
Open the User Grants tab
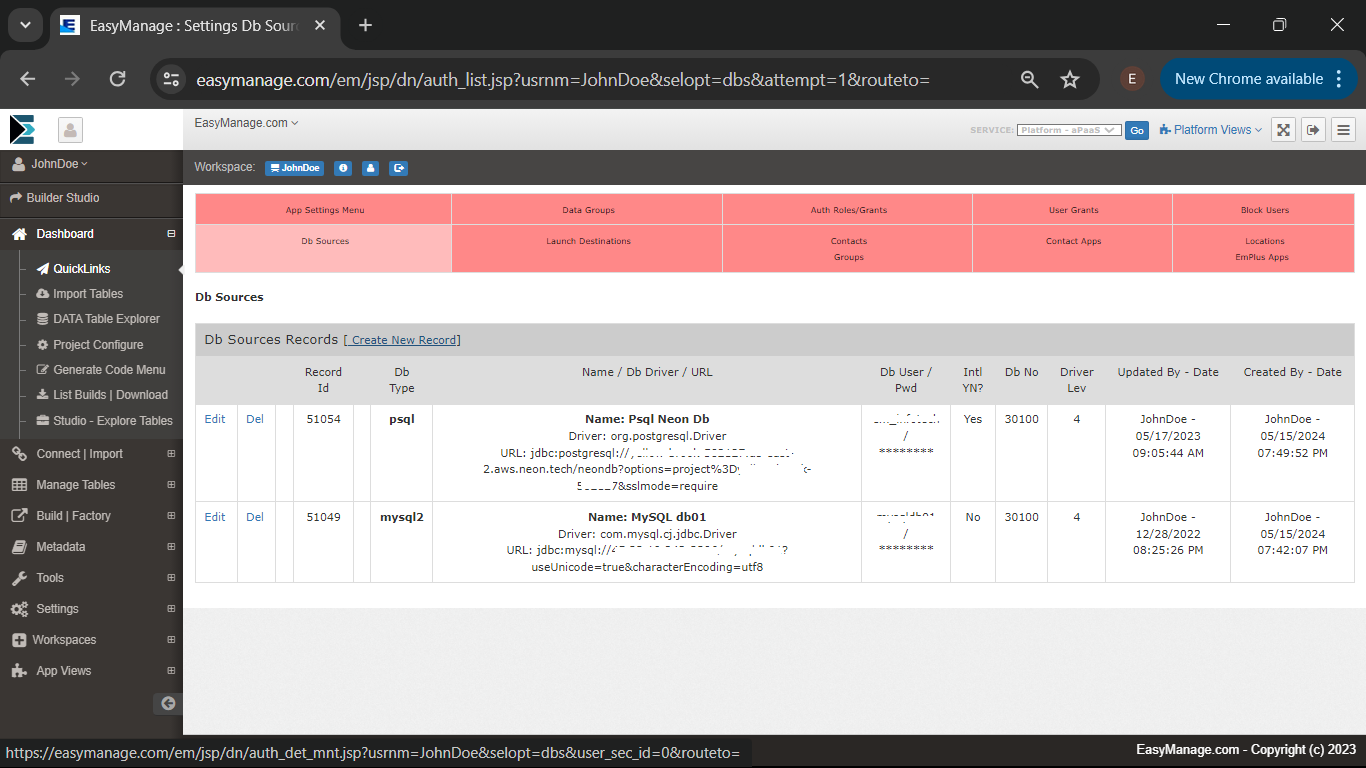click(1074, 210)
